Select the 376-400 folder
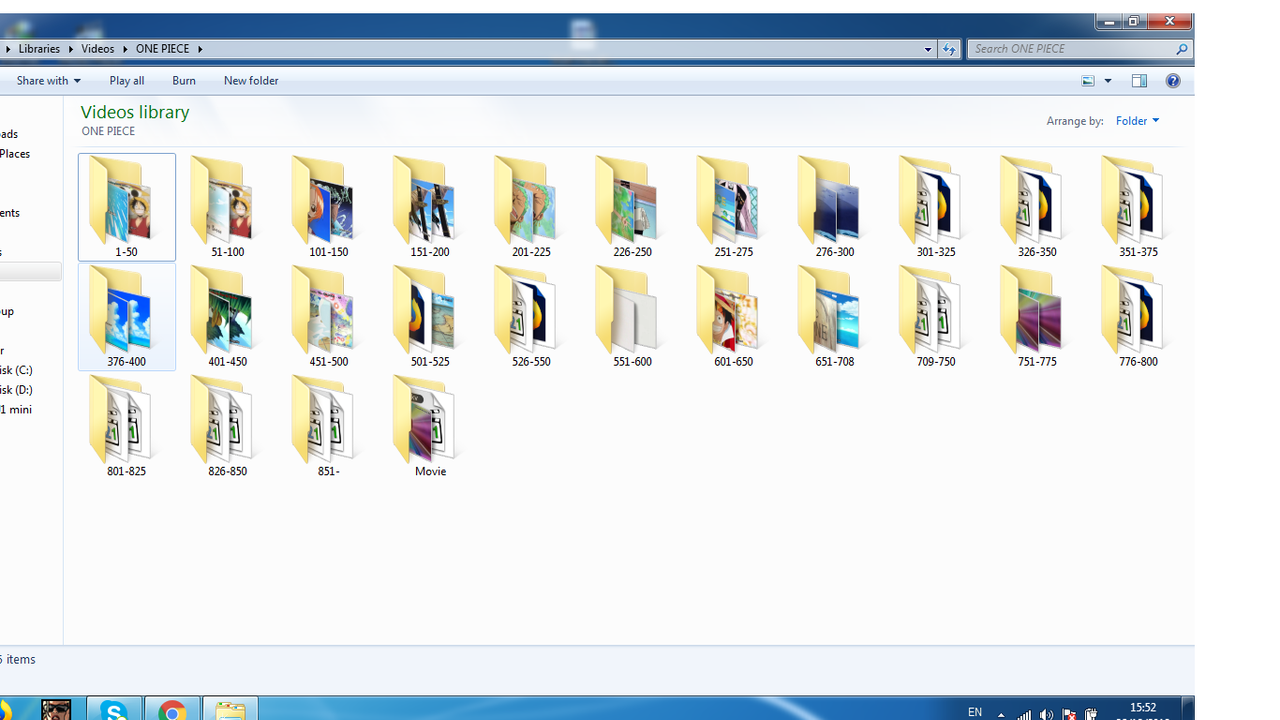 coord(126,317)
